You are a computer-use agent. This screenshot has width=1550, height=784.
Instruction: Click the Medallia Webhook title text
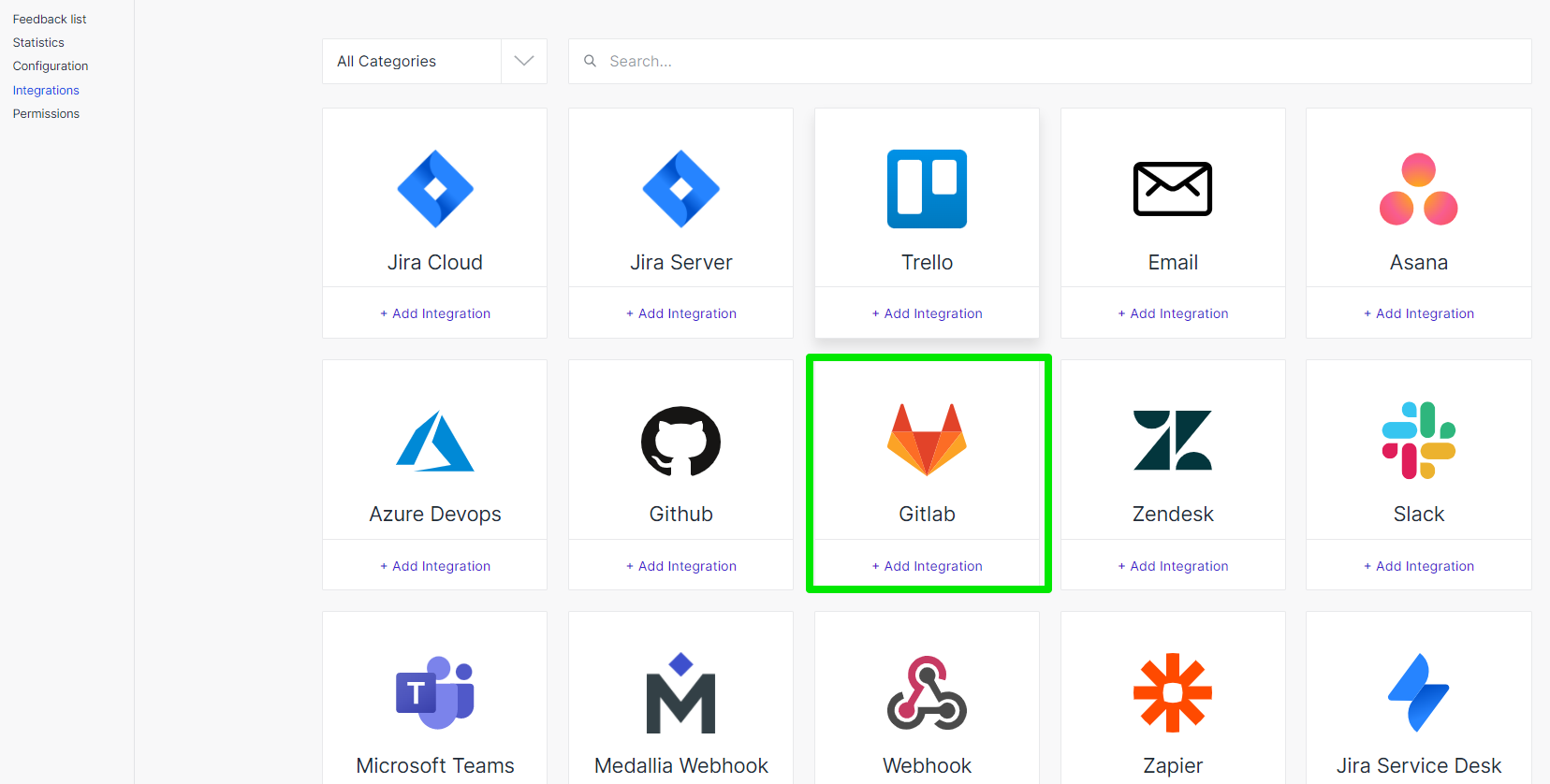(x=681, y=765)
